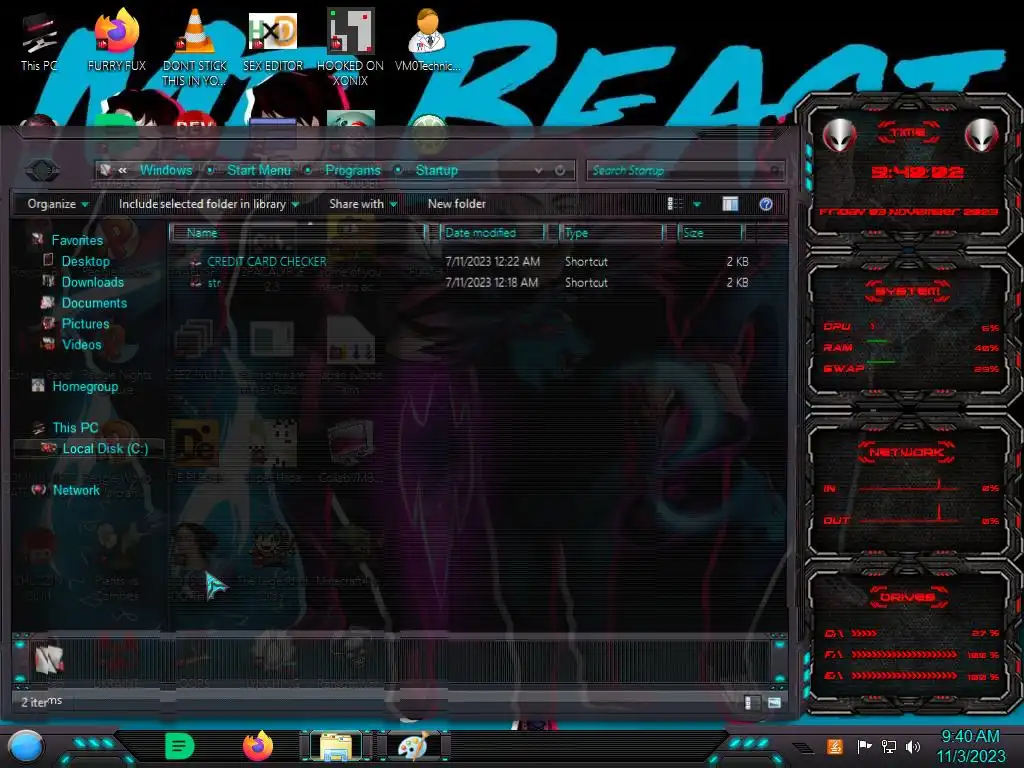Click the TIME gadget on the sidebar

point(908,171)
